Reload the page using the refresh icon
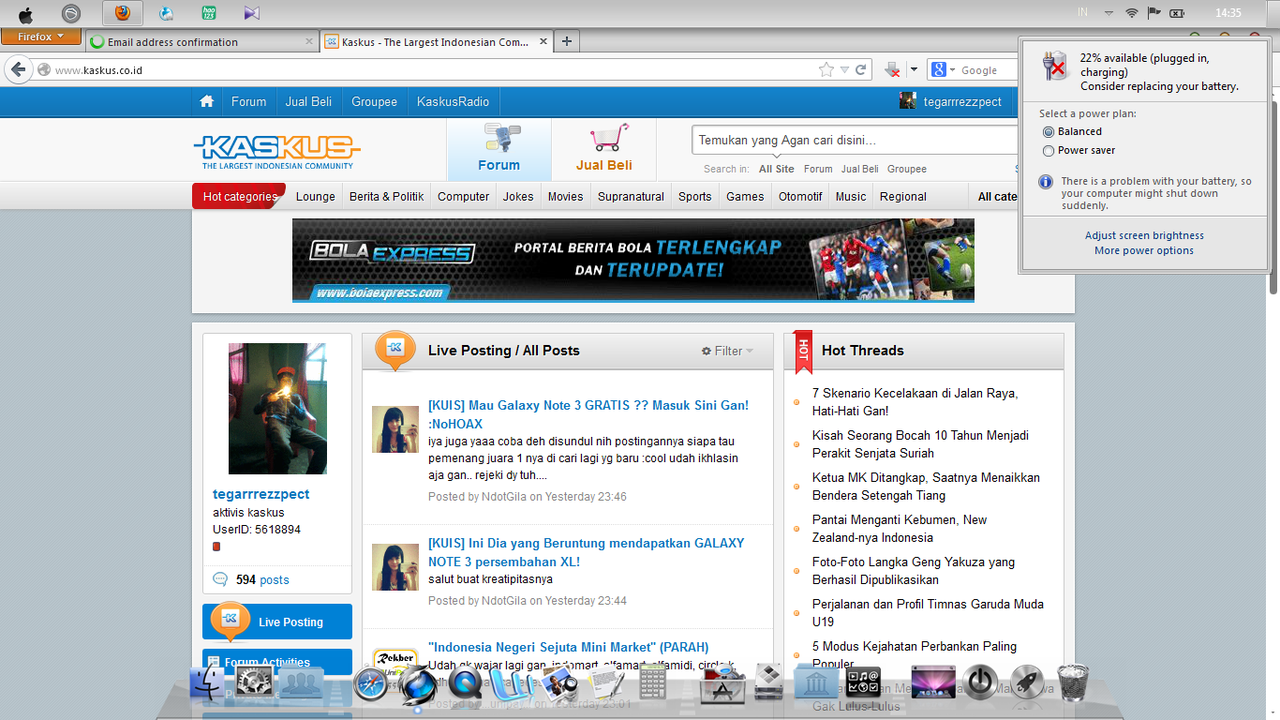 point(862,70)
